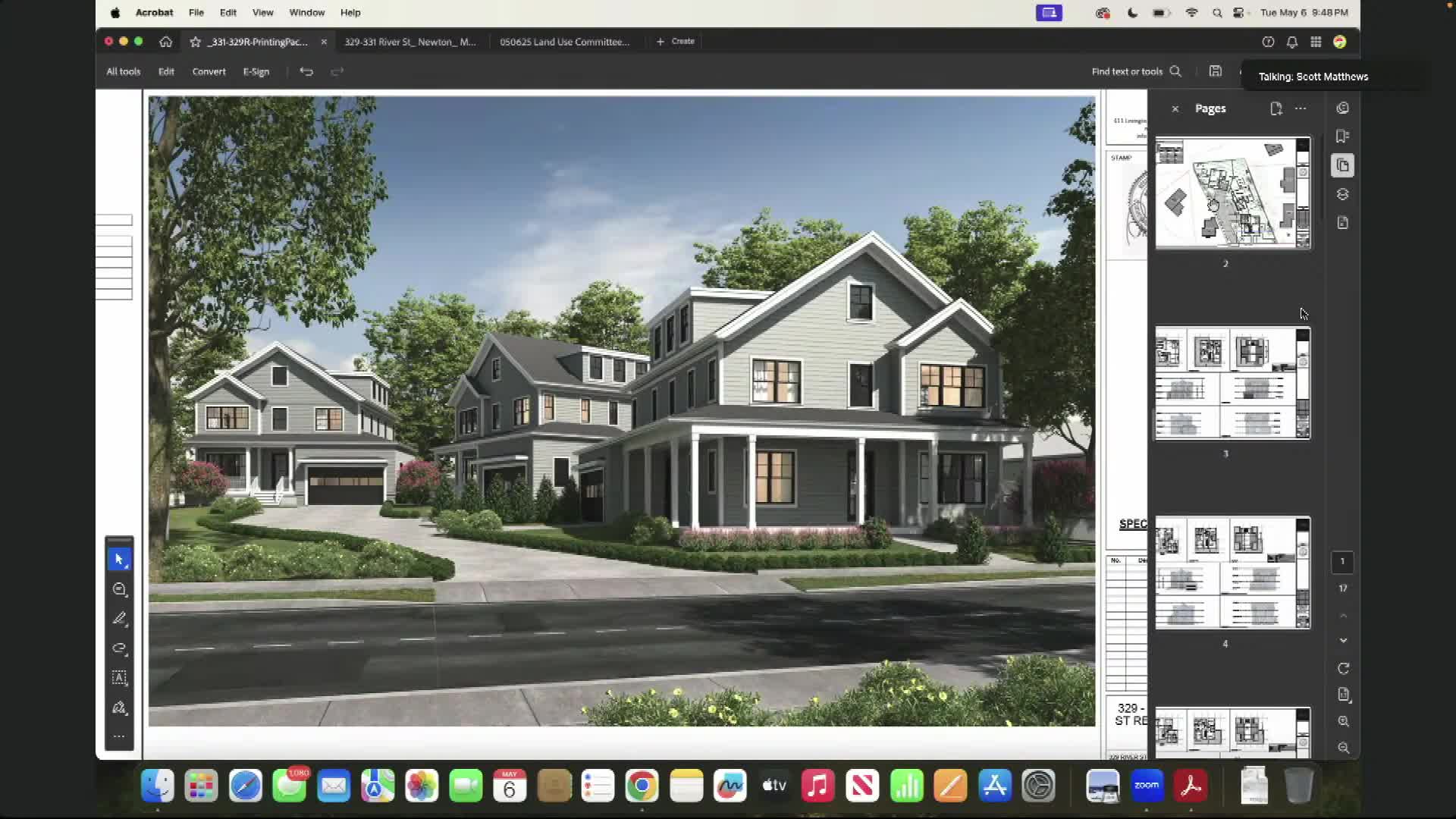Open the attachments panel icon
This screenshot has height=819, width=1456.
click(1343, 223)
